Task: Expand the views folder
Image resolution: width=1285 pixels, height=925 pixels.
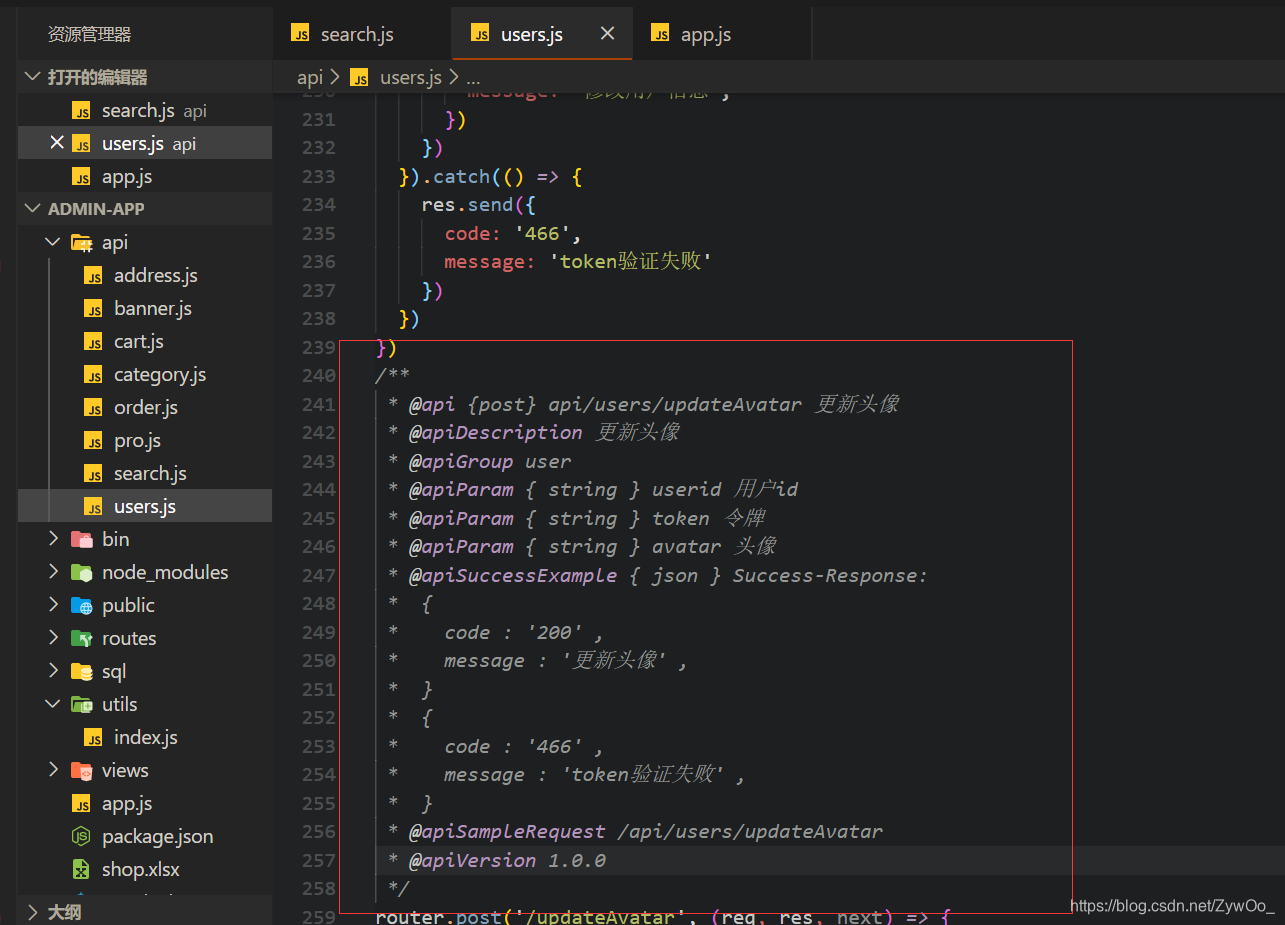Action: click(54, 770)
